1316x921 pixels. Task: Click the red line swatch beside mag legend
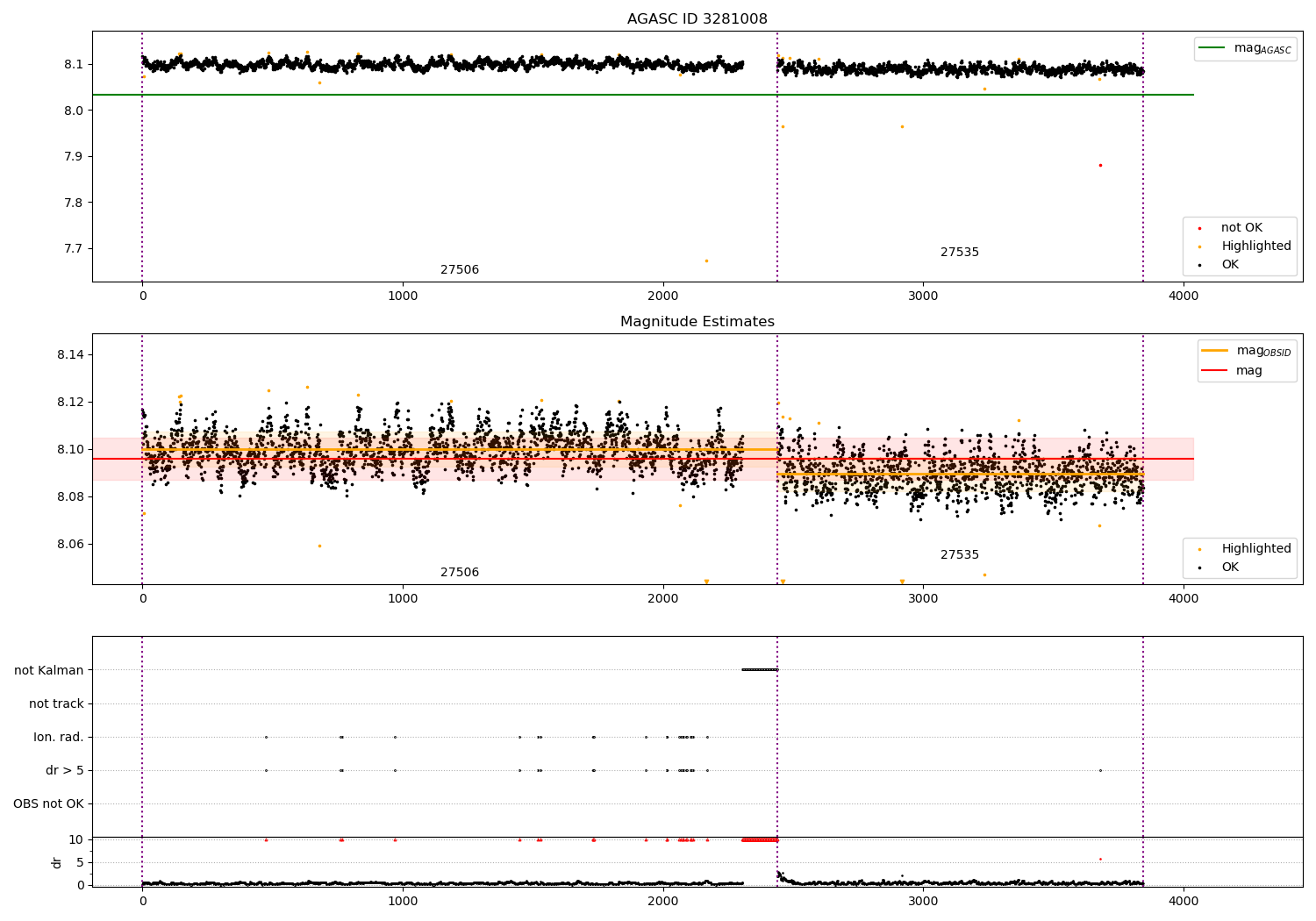[x=1214, y=371]
